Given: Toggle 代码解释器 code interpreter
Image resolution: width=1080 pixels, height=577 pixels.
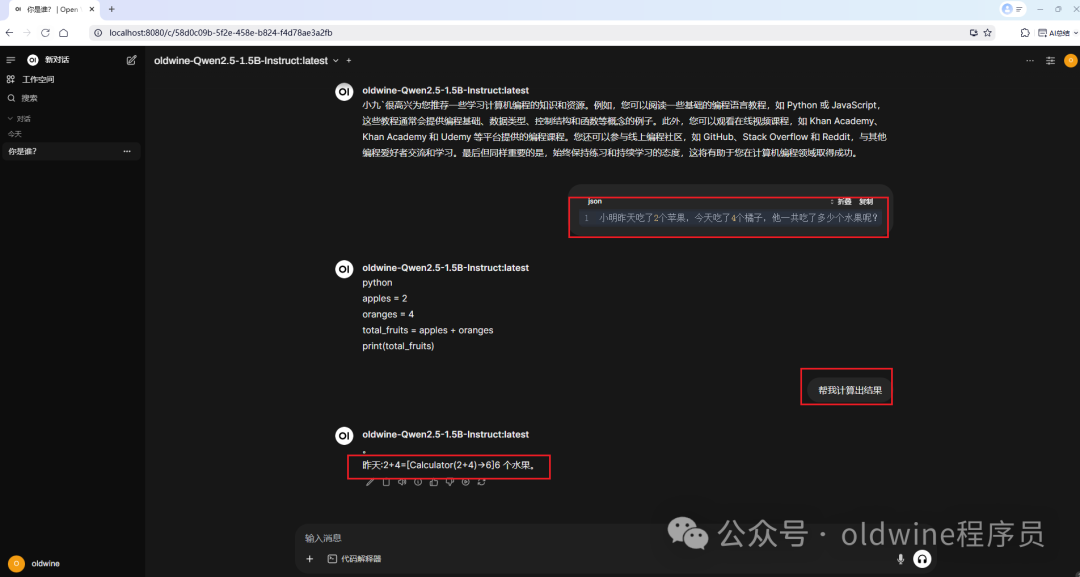Looking at the screenshot, I should [354, 559].
